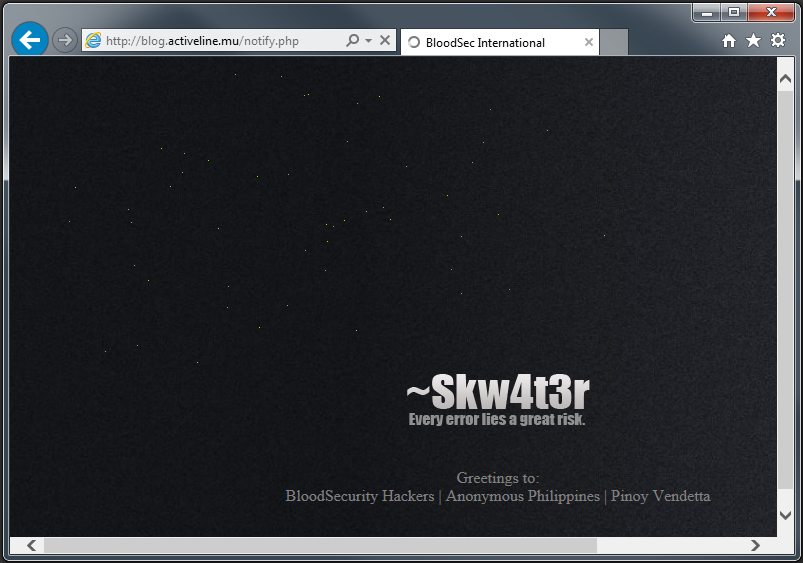The width and height of the screenshot is (803, 563).
Task: Click the search magnifier in address bar
Action: point(352,40)
